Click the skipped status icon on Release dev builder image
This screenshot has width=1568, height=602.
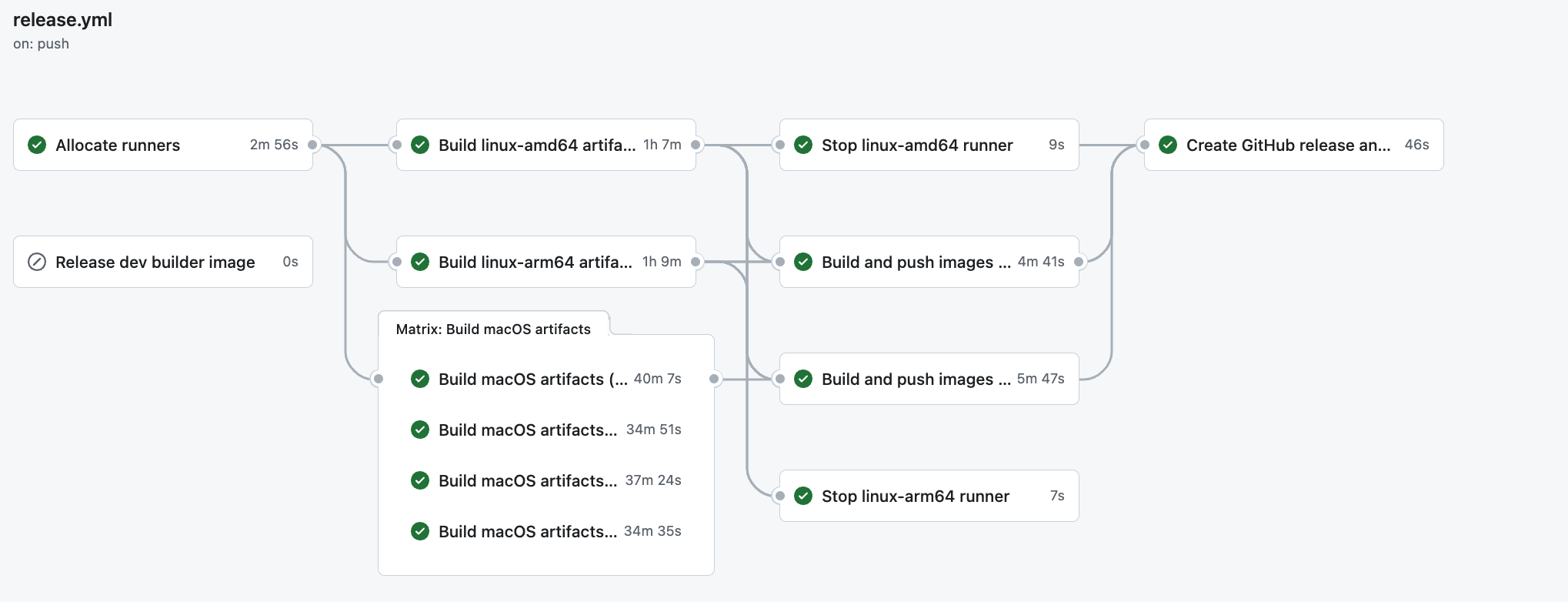click(37, 262)
